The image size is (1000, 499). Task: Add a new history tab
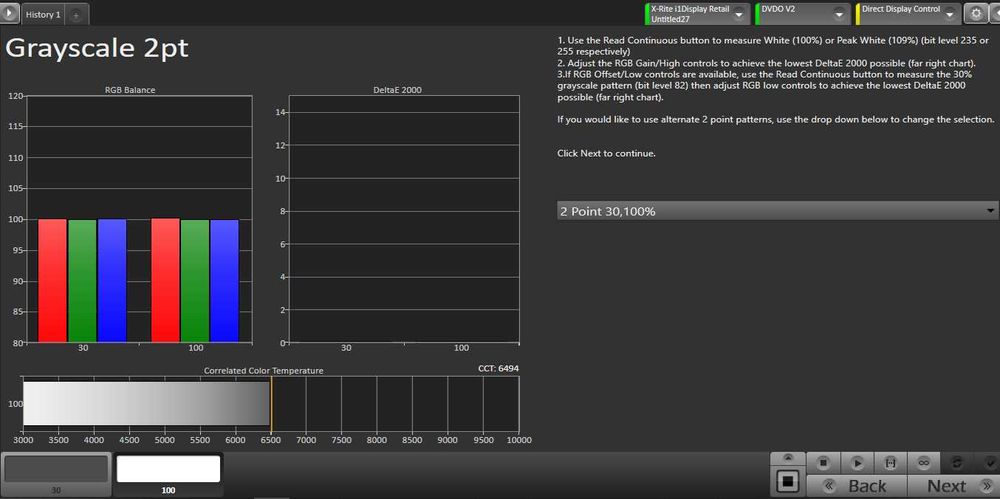click(x=75, y=15)
